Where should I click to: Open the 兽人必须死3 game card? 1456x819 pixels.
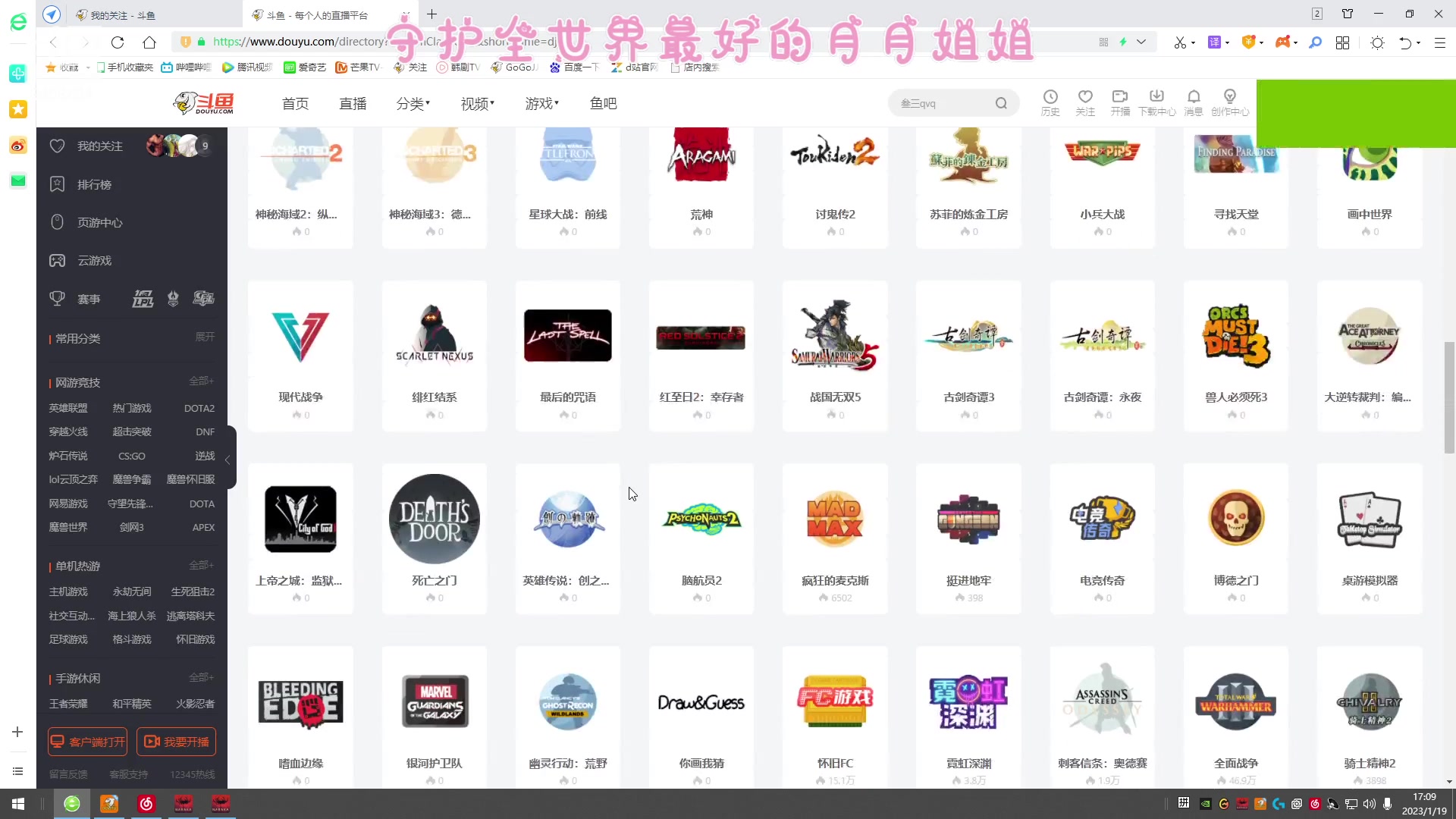tap(1236, 356)
